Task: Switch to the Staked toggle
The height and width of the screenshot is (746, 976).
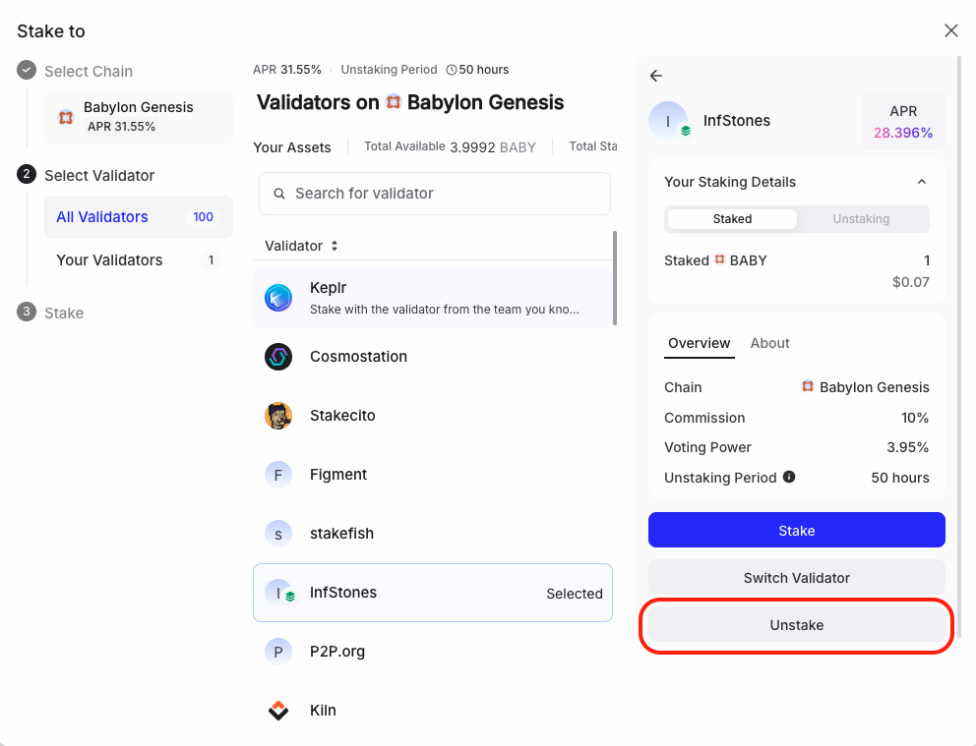Action: tap(732, 219)
